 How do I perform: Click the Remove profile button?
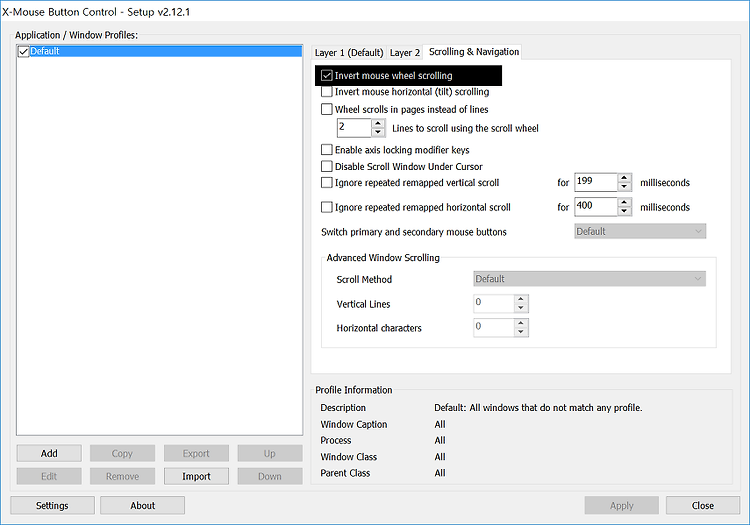point(122,476)
